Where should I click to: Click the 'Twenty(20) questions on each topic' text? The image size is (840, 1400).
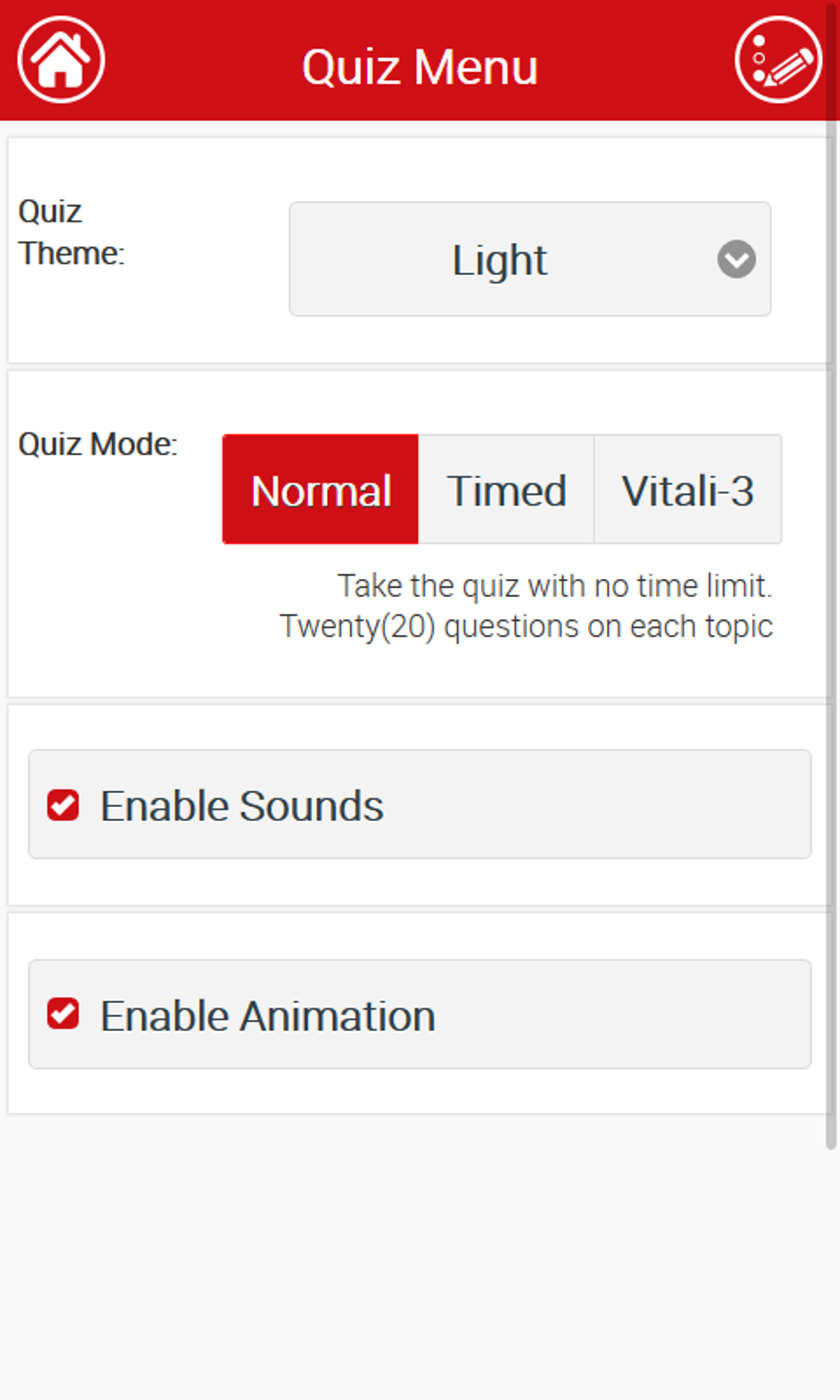[x=526, y=627]
